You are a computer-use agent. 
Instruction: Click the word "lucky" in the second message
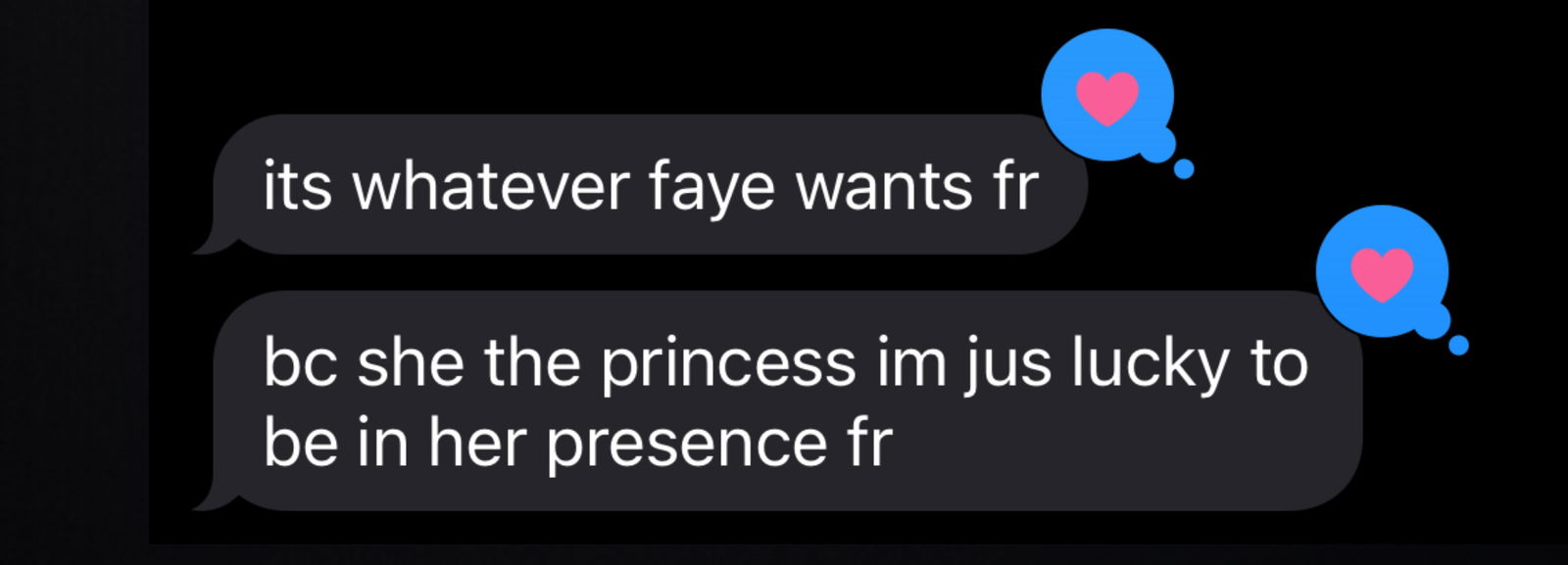pyautogui.click(x=1151, y=364)
